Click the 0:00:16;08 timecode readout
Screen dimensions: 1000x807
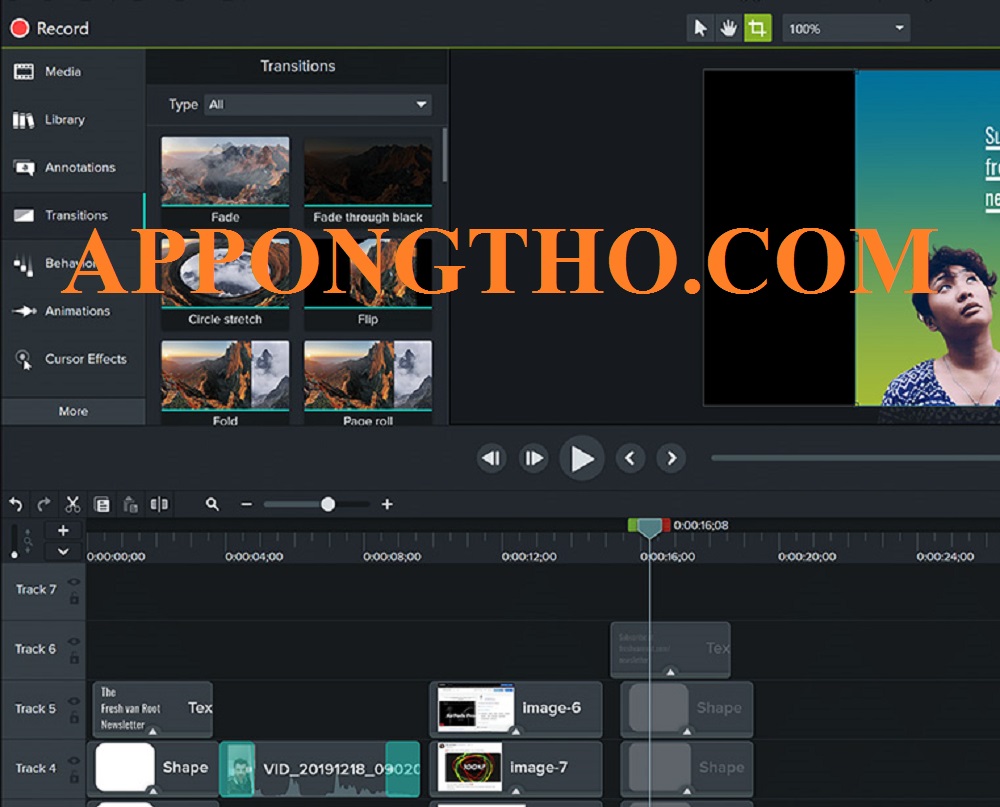coord(701,525)
